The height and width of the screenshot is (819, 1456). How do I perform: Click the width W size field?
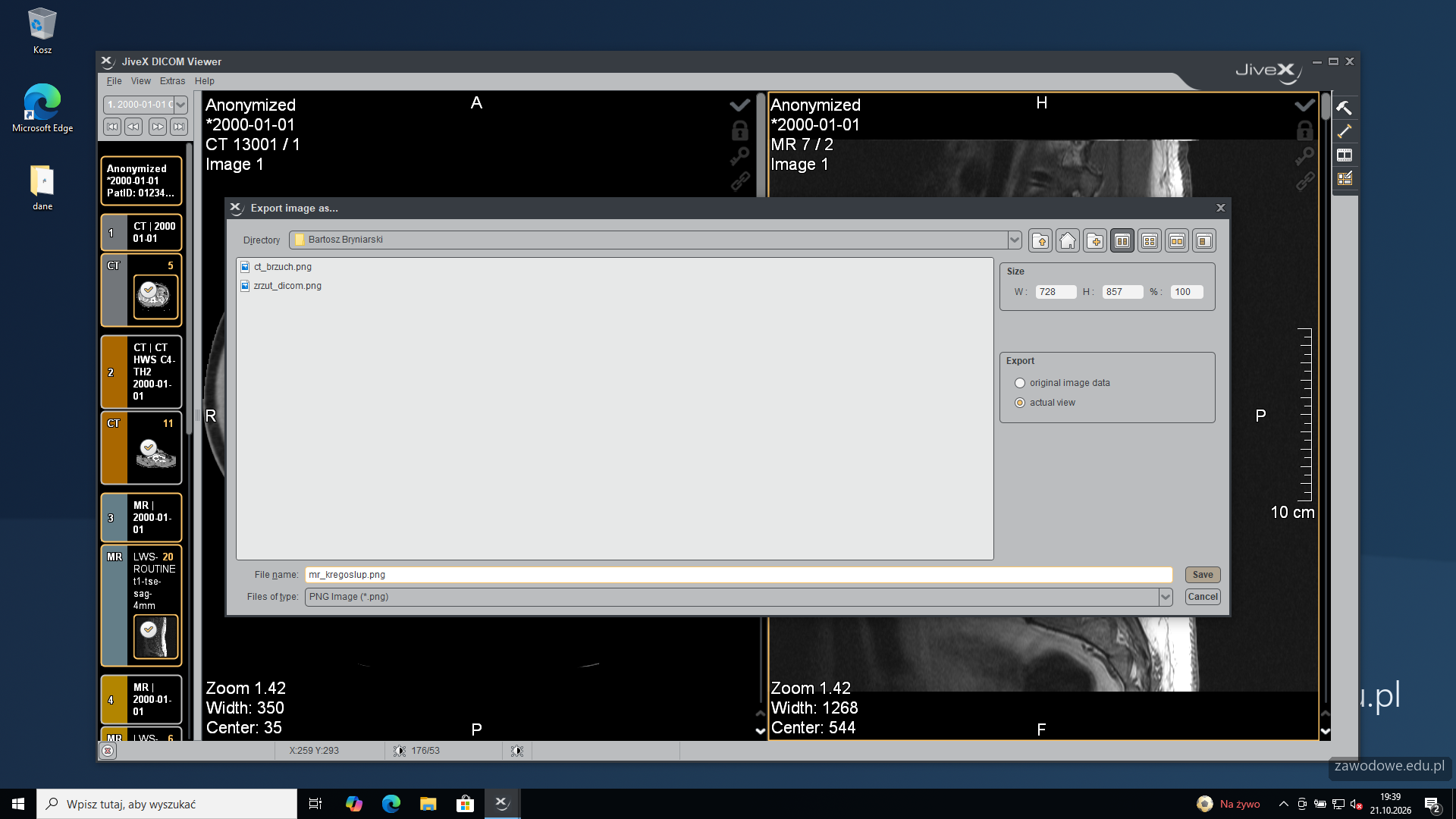[x=1056, y=292]
